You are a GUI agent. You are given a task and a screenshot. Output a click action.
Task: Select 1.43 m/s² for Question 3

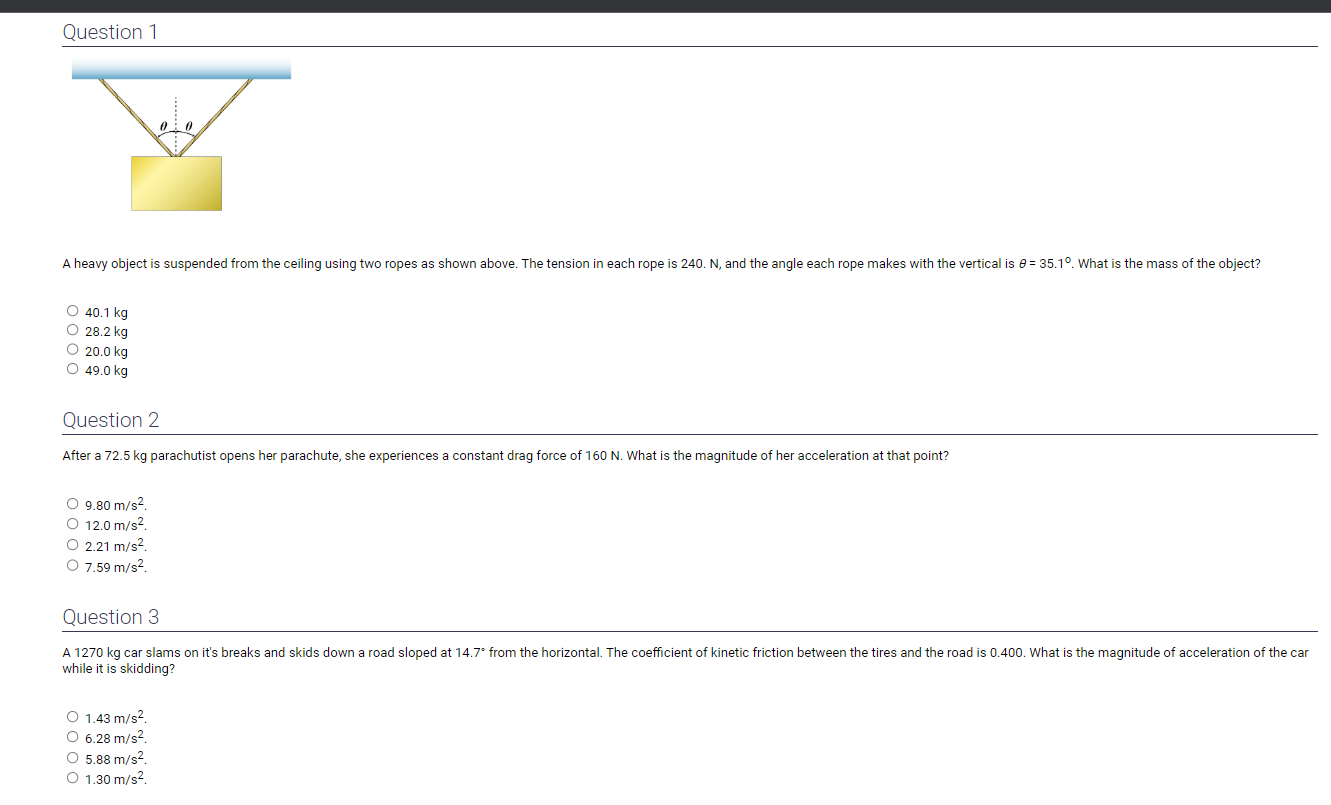coord(72,717)
